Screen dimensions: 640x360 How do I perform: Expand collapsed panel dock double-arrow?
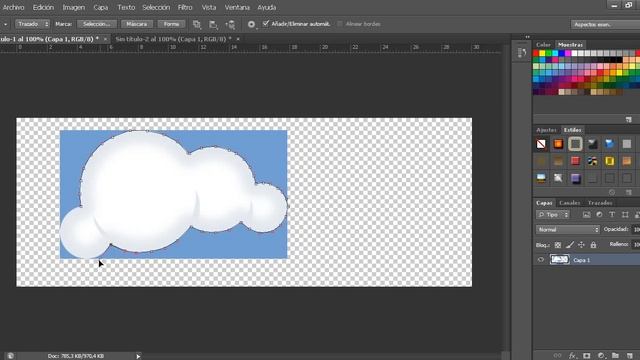coord(527,37)
